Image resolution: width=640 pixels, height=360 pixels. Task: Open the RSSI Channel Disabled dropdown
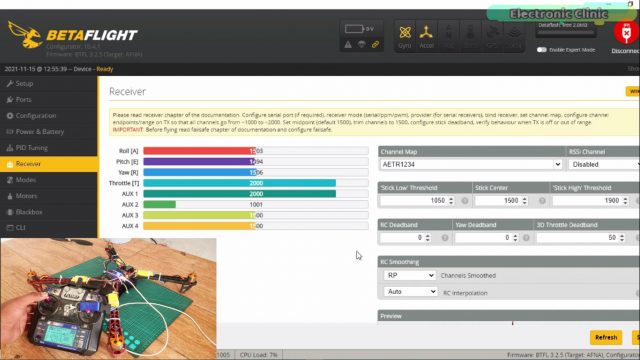coord(604,164)
